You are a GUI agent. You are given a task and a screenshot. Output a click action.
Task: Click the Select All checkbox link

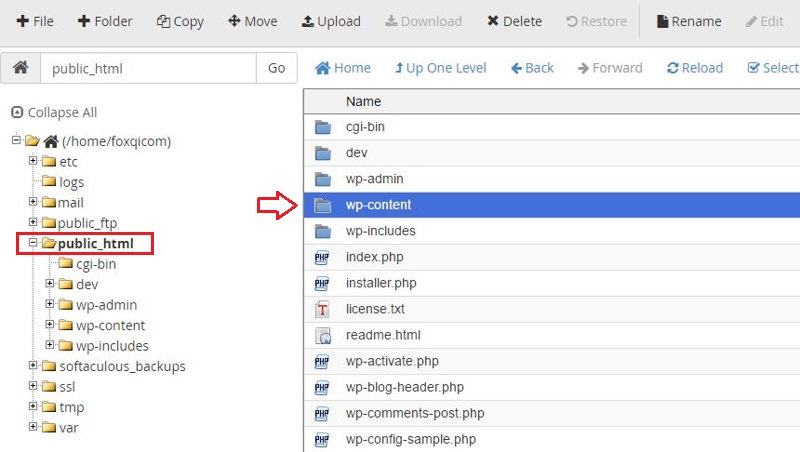(x=773, y=68)
